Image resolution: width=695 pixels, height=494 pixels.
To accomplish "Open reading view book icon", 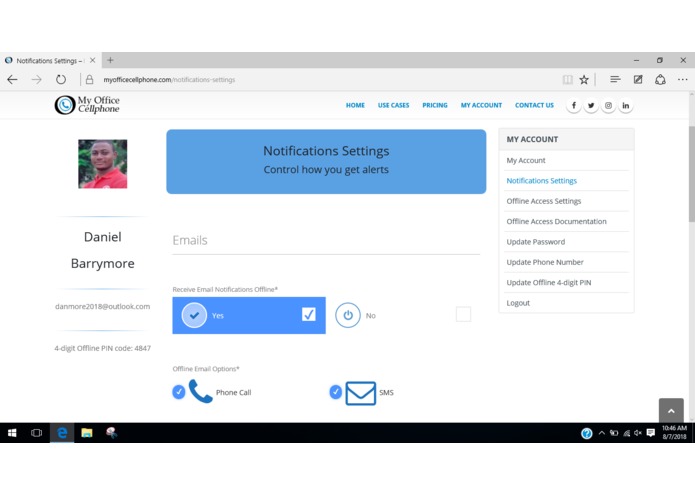I will pos(567,80).
